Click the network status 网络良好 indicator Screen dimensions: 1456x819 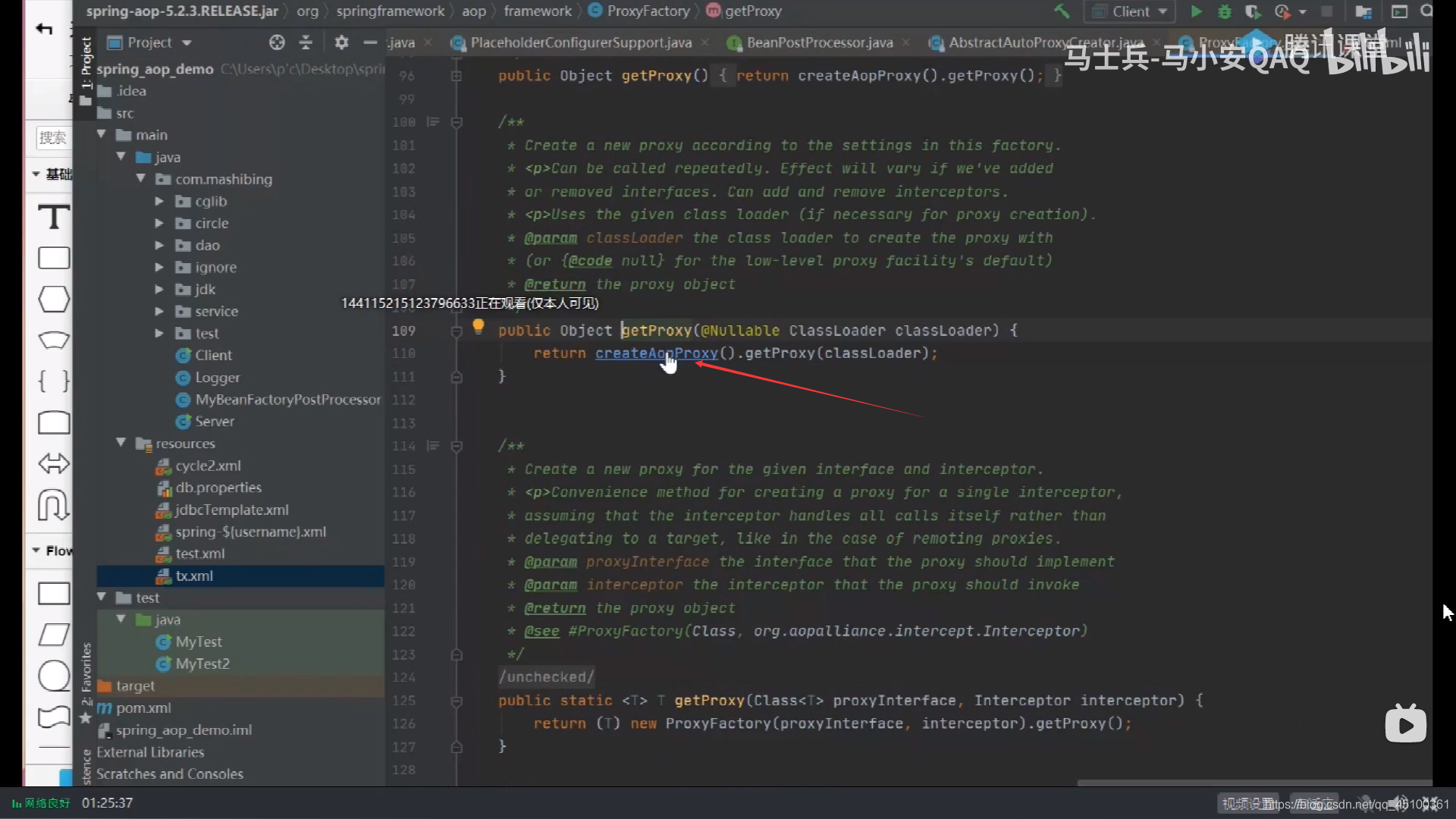[41, 803]
